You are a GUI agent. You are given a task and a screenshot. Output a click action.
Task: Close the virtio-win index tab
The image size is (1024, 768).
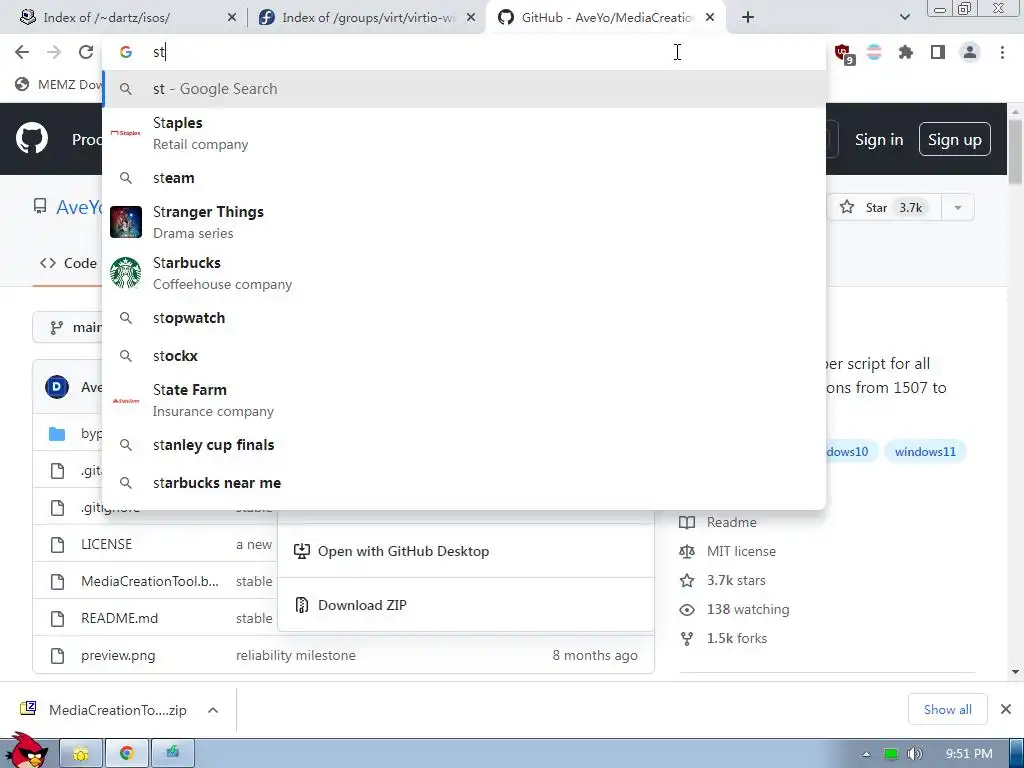[x=471, y=18]
